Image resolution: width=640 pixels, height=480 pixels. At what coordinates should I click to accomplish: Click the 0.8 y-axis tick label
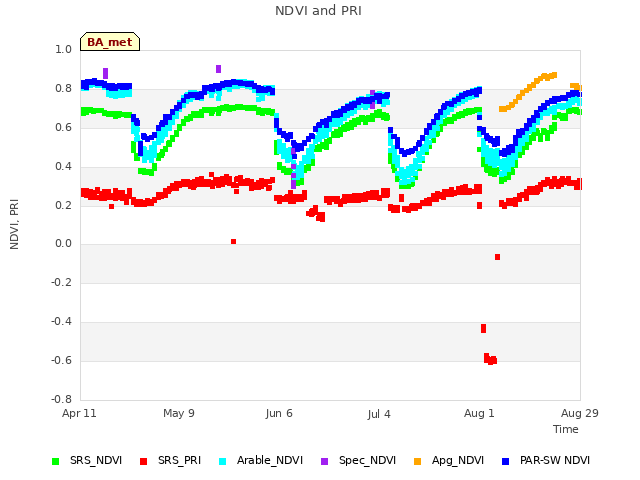[x=63, y=89]
